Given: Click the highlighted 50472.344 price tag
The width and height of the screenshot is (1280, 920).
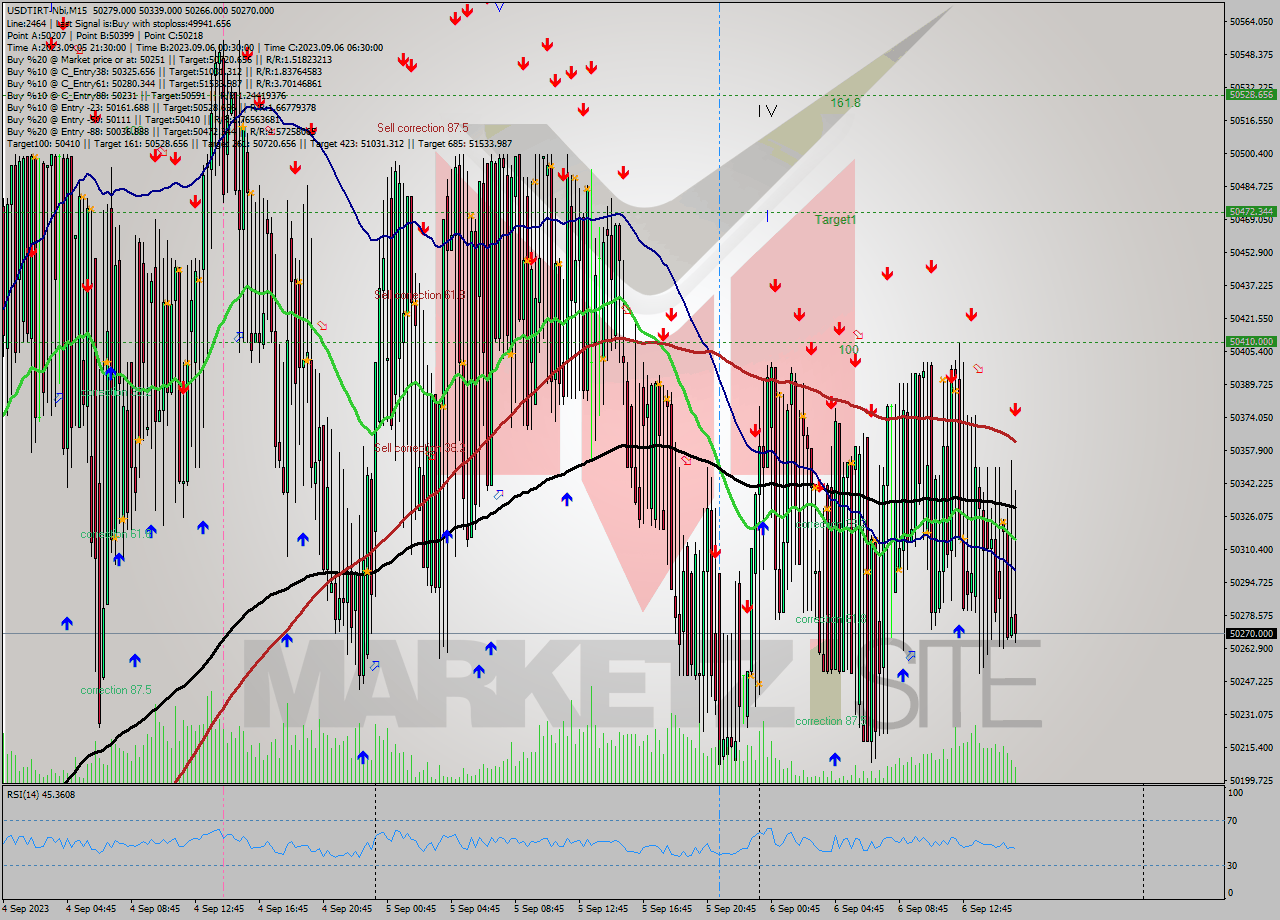Looking at the screenshot, I should [1251, 211].
